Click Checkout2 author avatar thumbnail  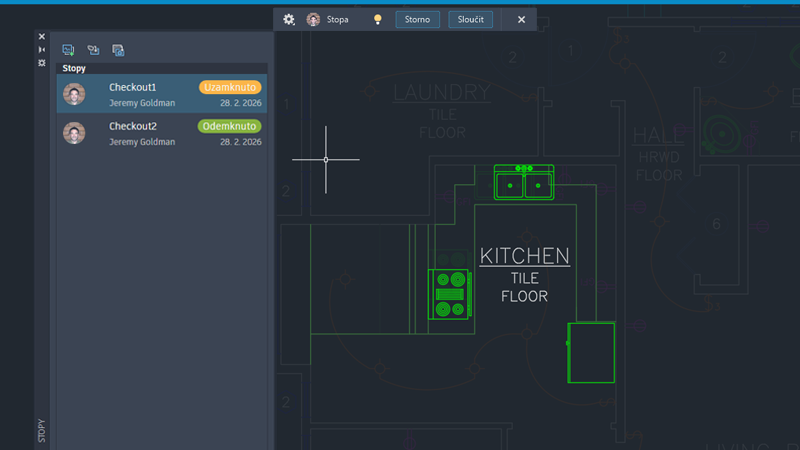pos(74,133)
